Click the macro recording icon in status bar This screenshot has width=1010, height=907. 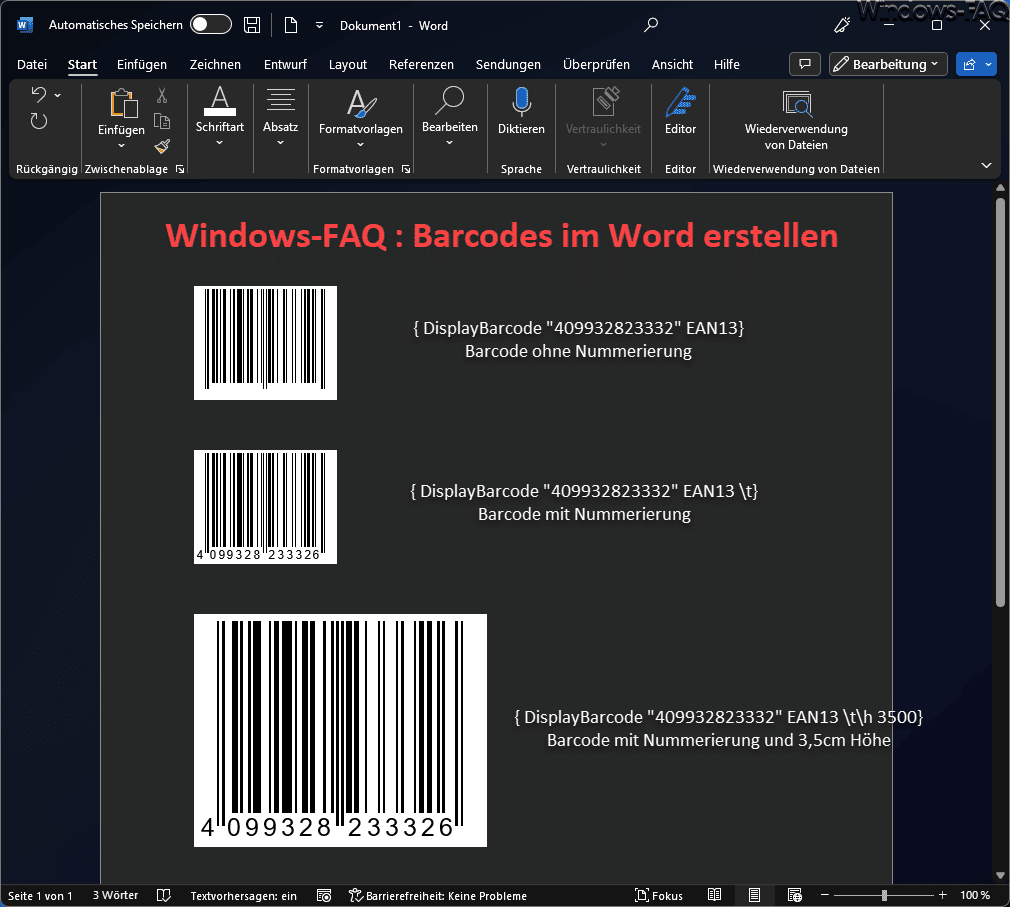pyautogui.click(x=324, y=896)
